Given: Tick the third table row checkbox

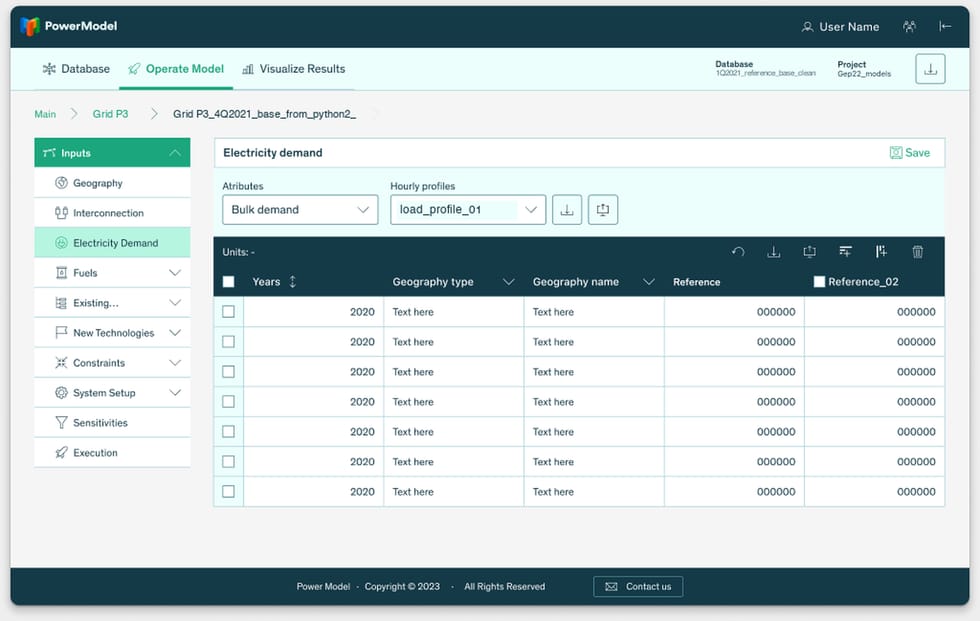Looking at the screenshot, I should [x=229, y=372].
